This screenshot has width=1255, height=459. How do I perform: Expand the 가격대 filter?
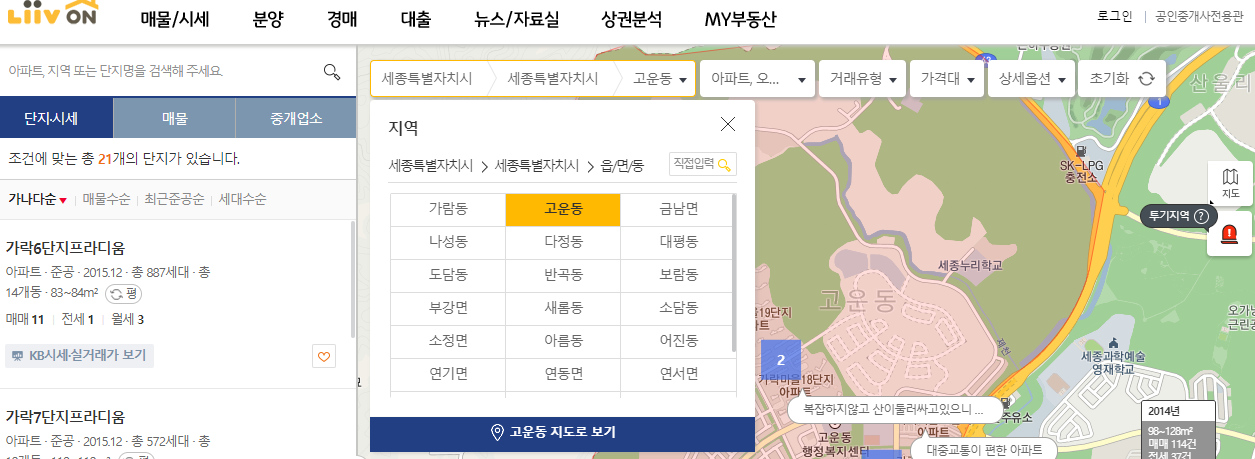pos(947,79)
